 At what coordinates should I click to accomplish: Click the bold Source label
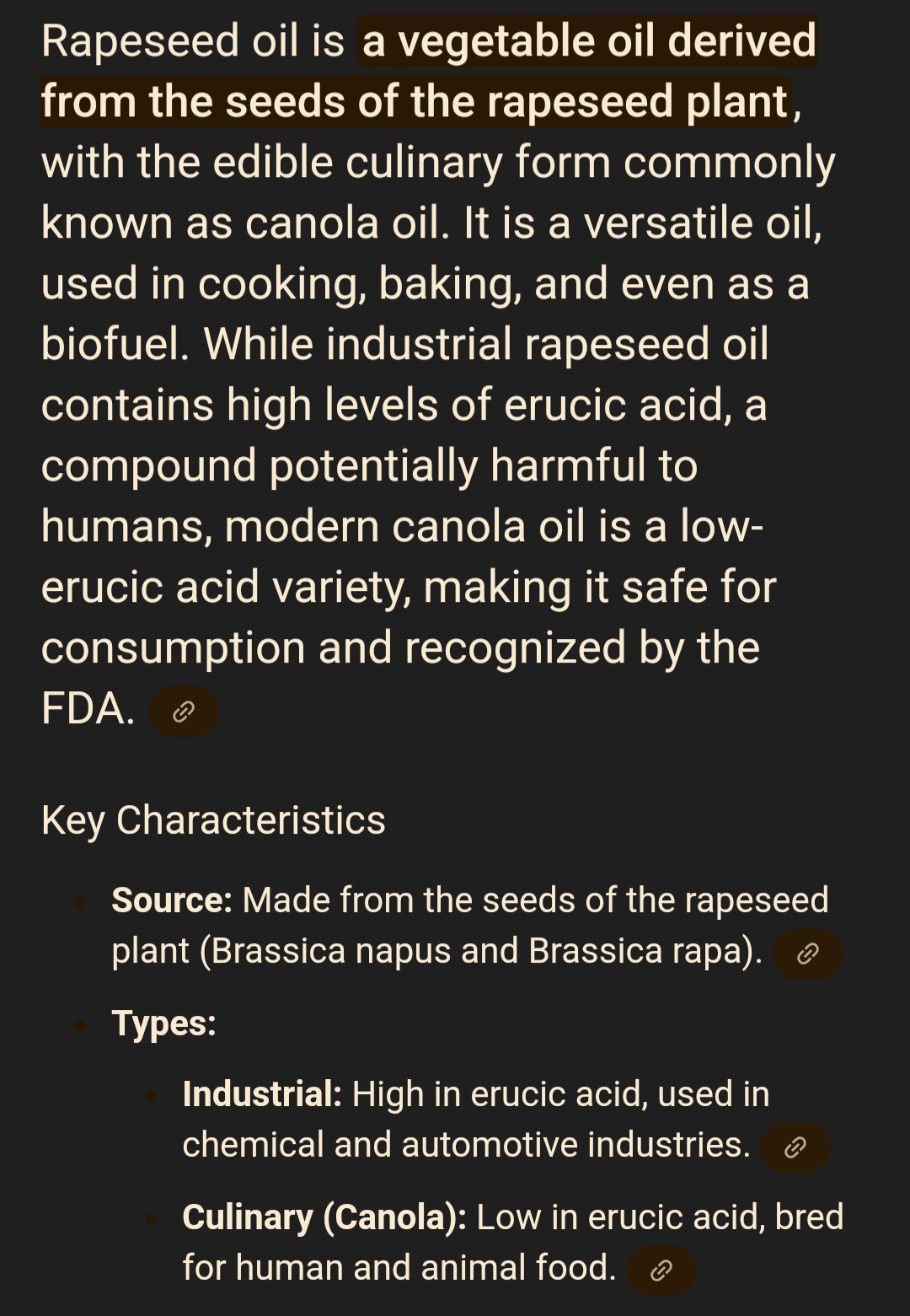tap(172, 900)
